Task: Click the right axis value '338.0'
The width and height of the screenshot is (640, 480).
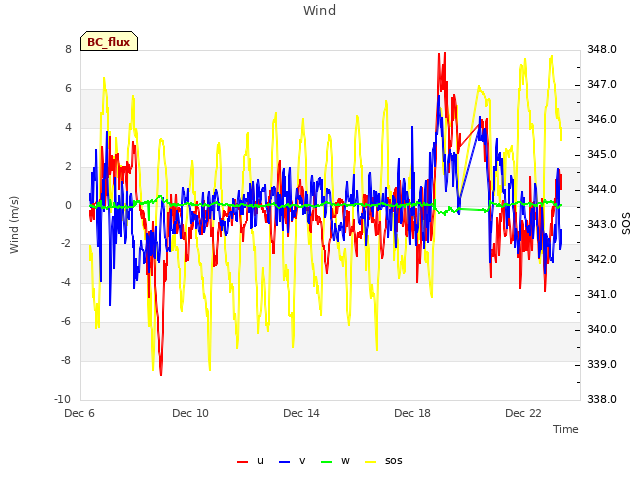Action: point(602,400)
